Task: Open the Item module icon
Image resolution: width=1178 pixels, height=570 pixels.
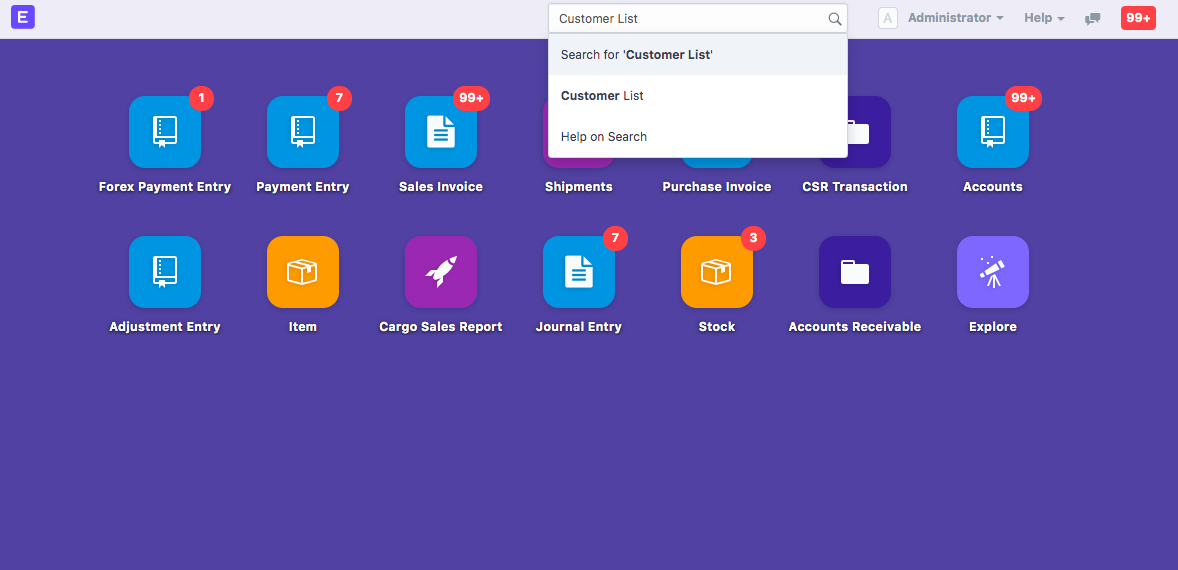Action: click(303, 272)
